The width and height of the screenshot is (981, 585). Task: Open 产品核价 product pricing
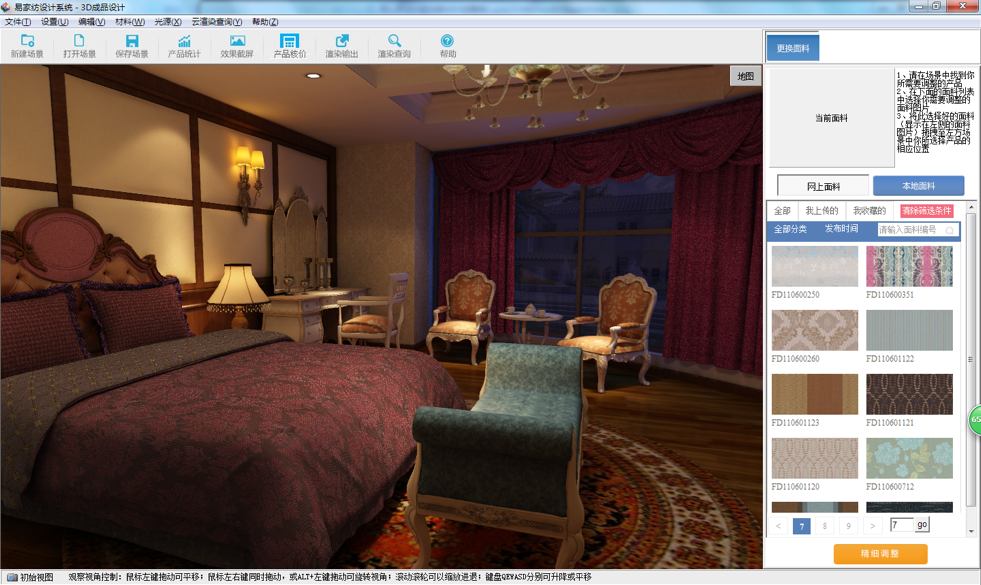pos(289,46)
